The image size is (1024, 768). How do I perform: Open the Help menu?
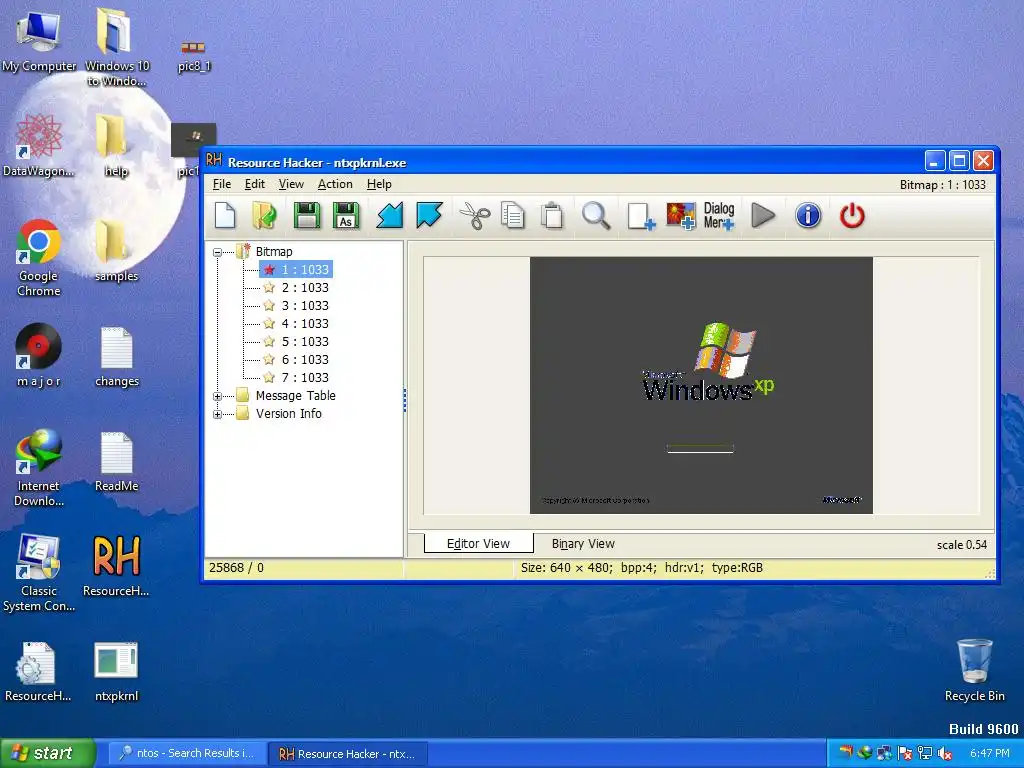[379, 184]
